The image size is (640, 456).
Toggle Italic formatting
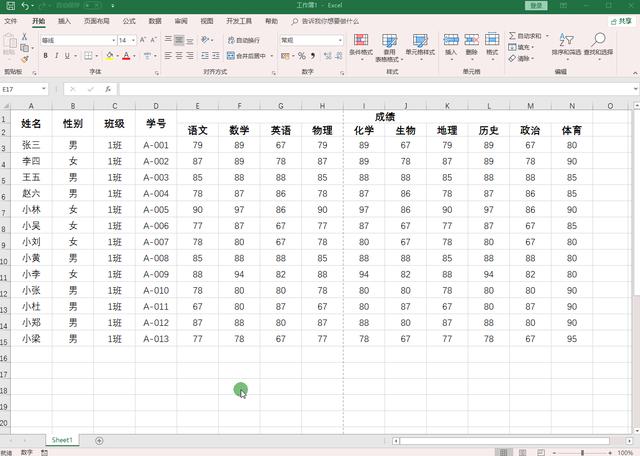click(56, 56)
